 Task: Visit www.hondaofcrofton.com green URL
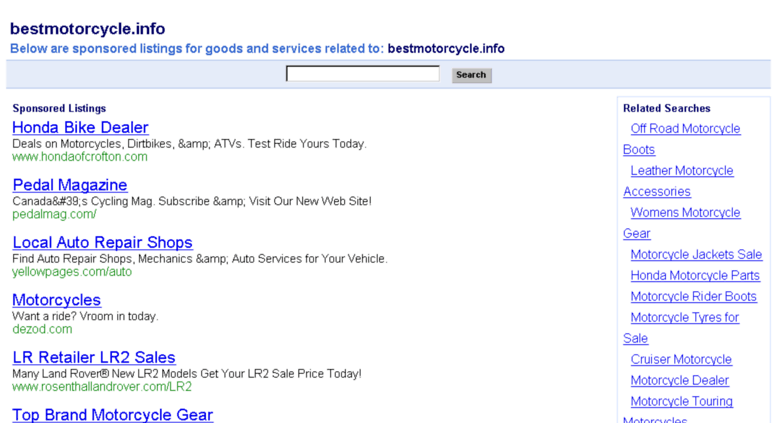pos(80,157)
